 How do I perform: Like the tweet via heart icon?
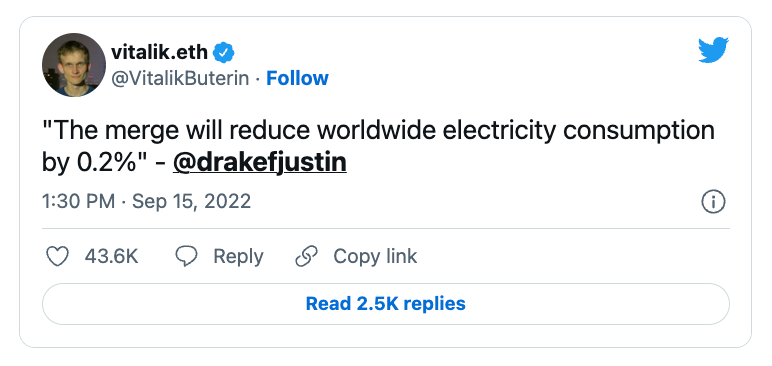click(57, 257)
